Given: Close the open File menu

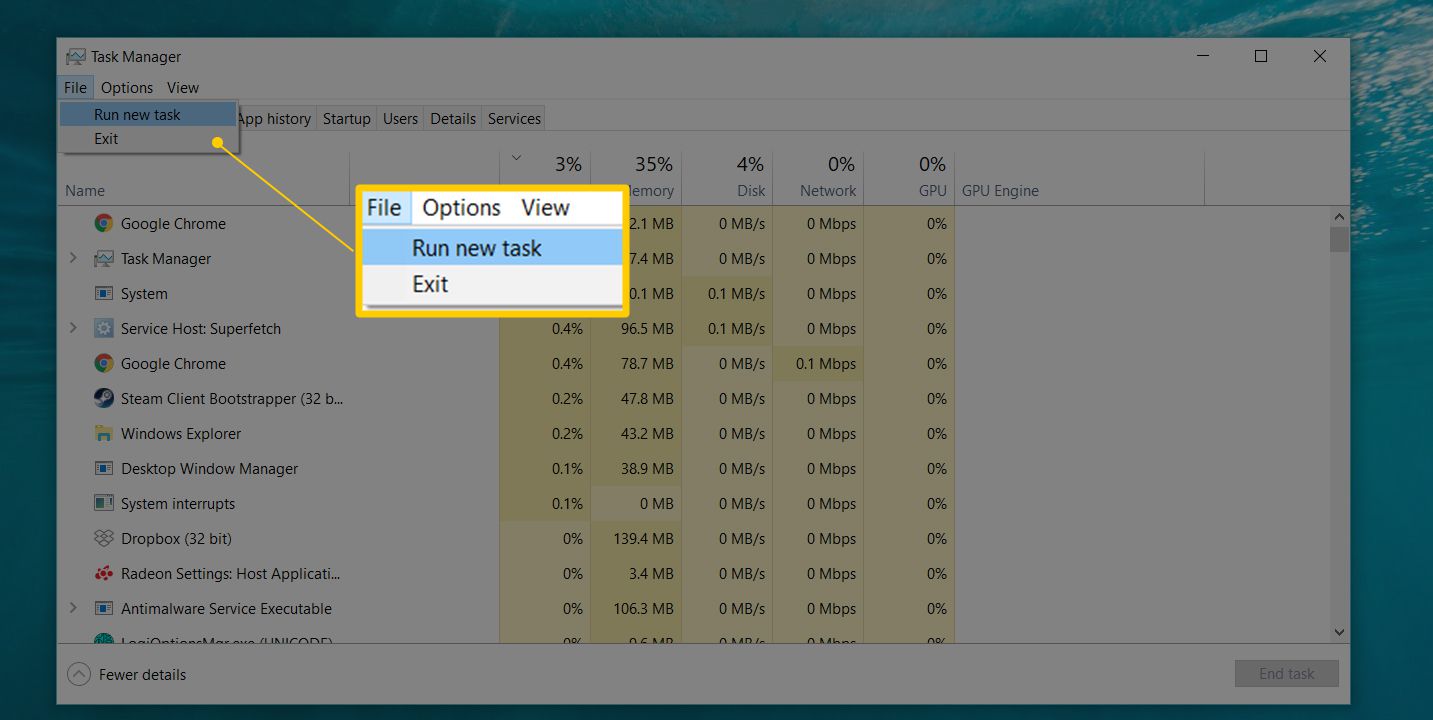Looking at the screenshot, I should pyautogui.click(x=76, y=88).
